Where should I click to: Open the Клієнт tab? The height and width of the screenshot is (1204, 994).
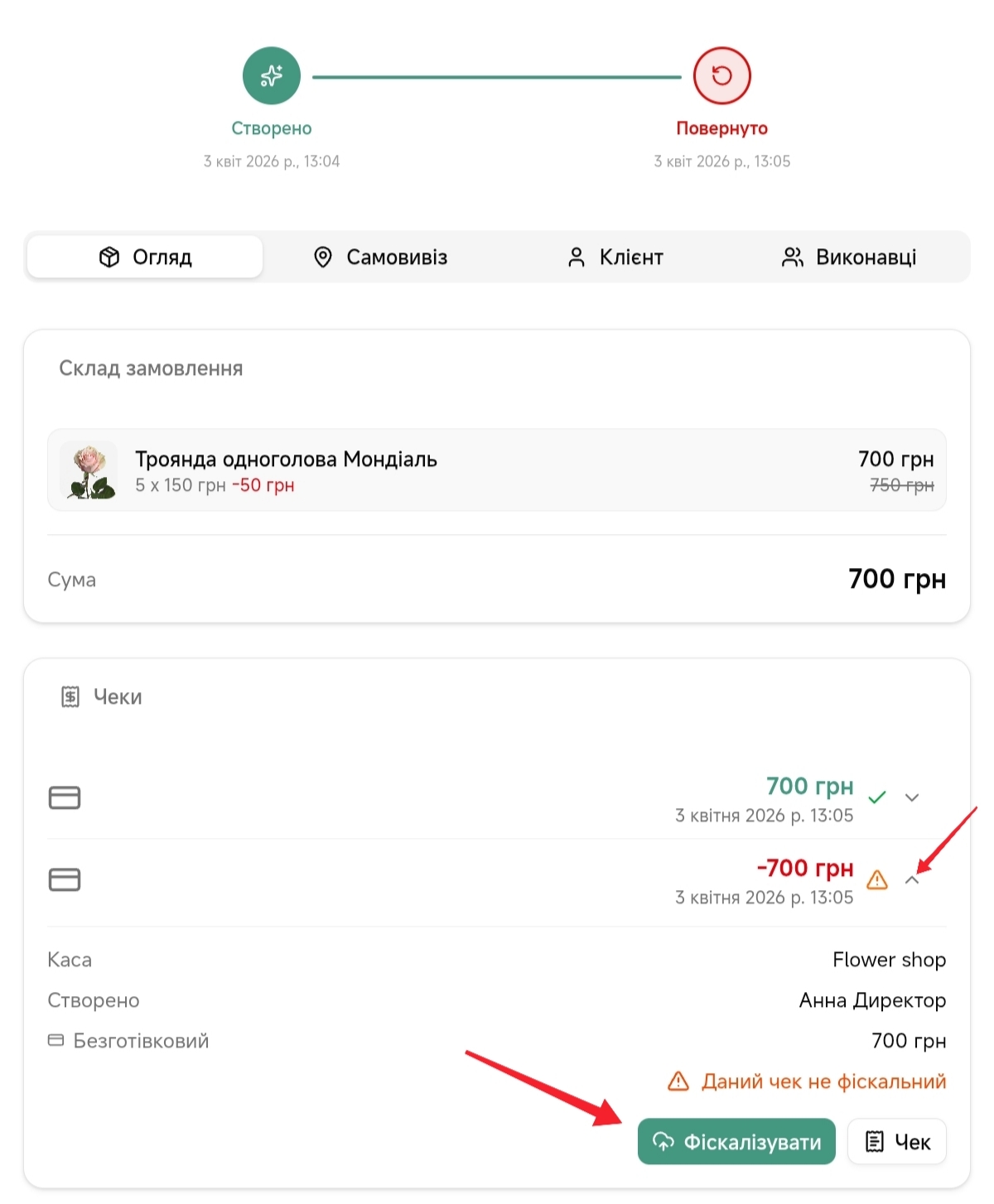point(615,258)
